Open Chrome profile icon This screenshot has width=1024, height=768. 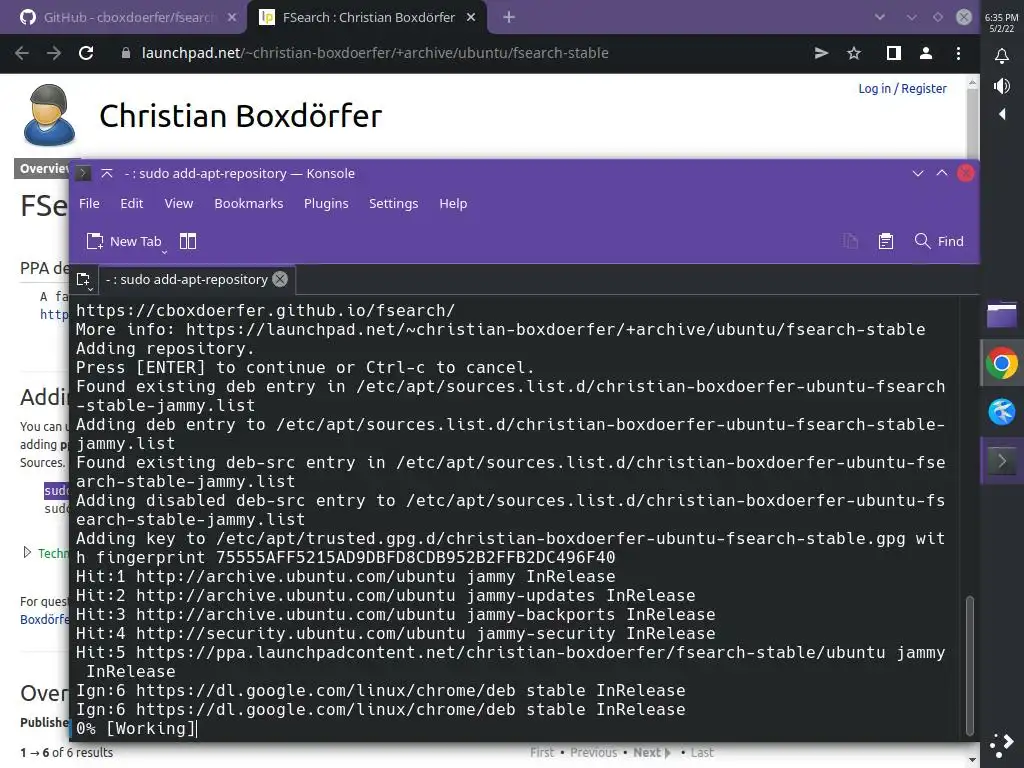click(925, 53)
